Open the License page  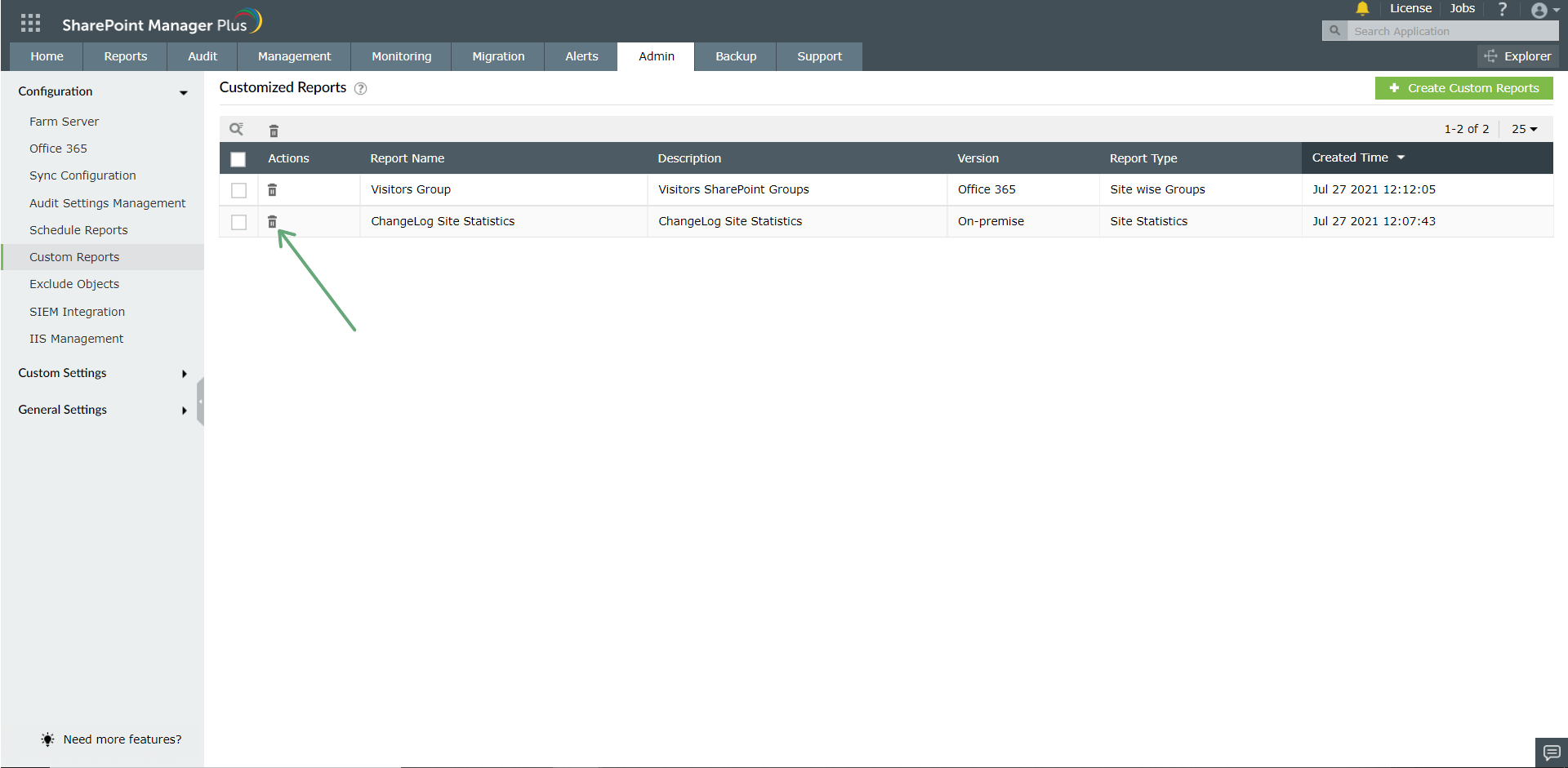pos(1410,8)
